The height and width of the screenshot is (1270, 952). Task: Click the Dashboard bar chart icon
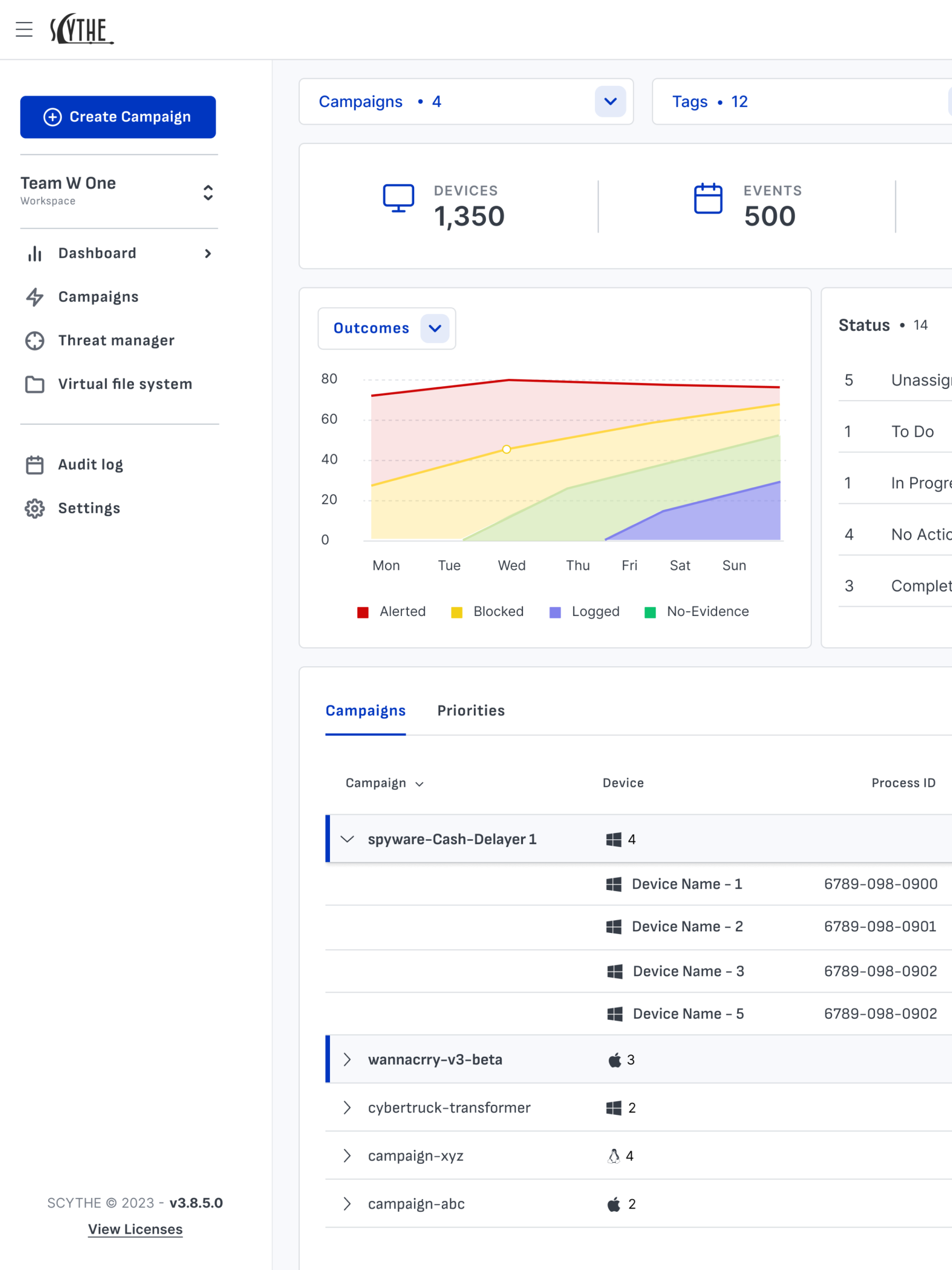click(34, 254)
